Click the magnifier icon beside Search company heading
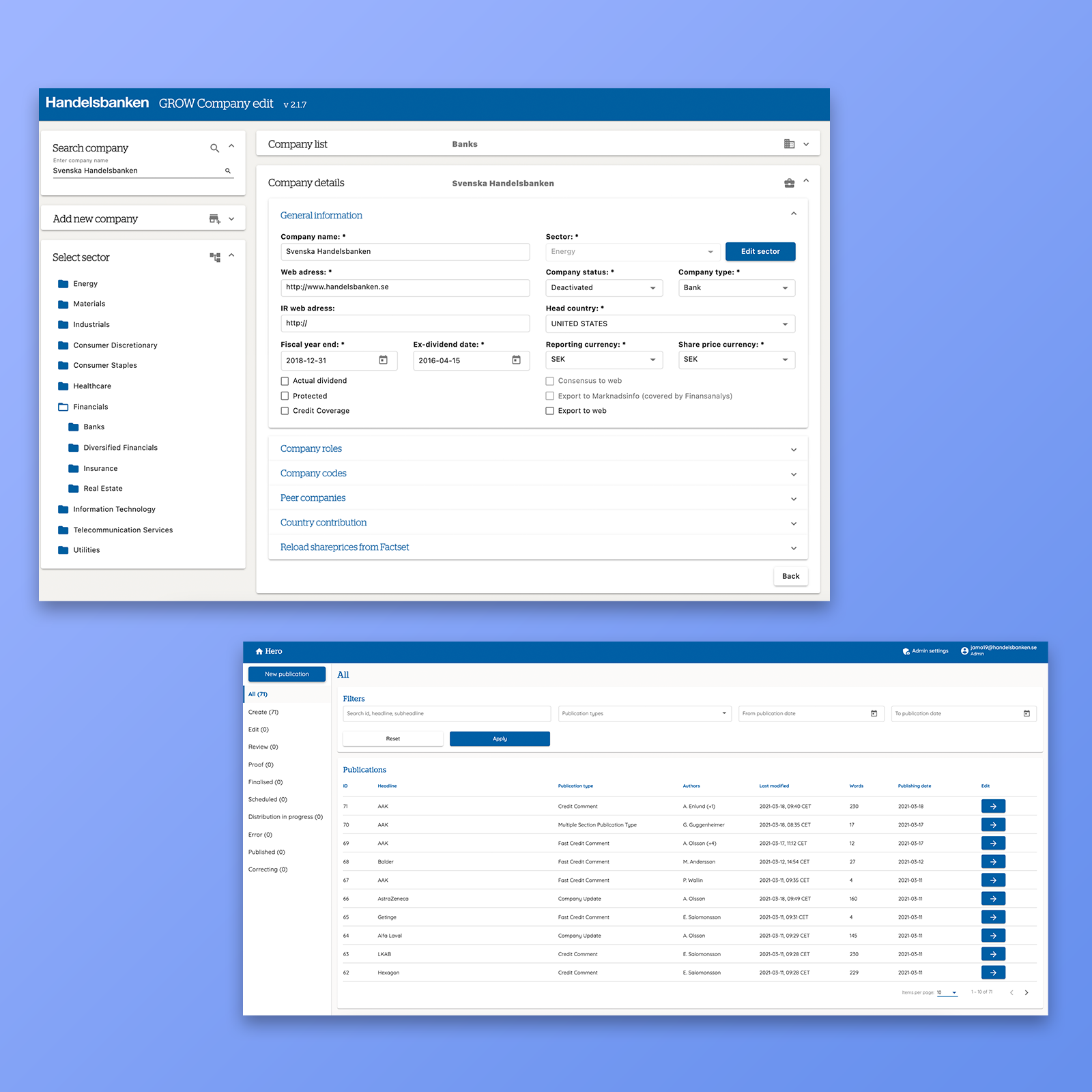The image size is (1092, 1092). pyautogui.click(x=214, y=148)
